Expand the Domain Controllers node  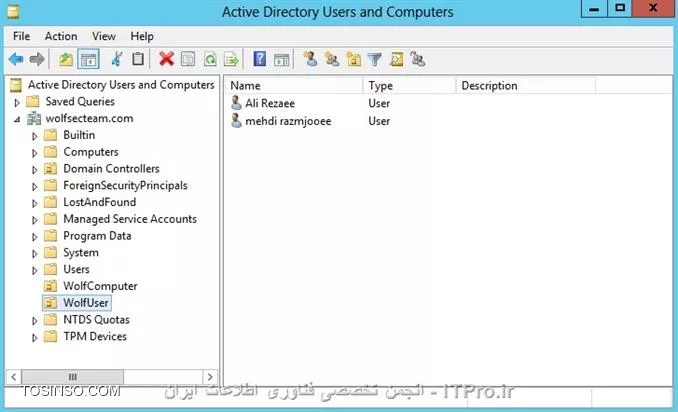click(35, 170)
